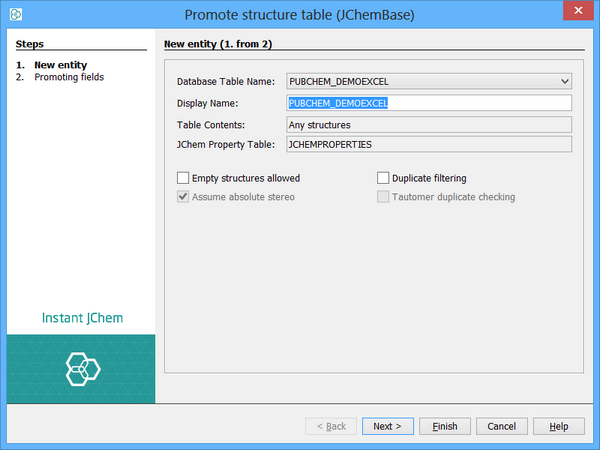Image resolution: width=600 pixels, height=450 pixels.
Task: Click into the Display Name field
Action: (429, 103)
